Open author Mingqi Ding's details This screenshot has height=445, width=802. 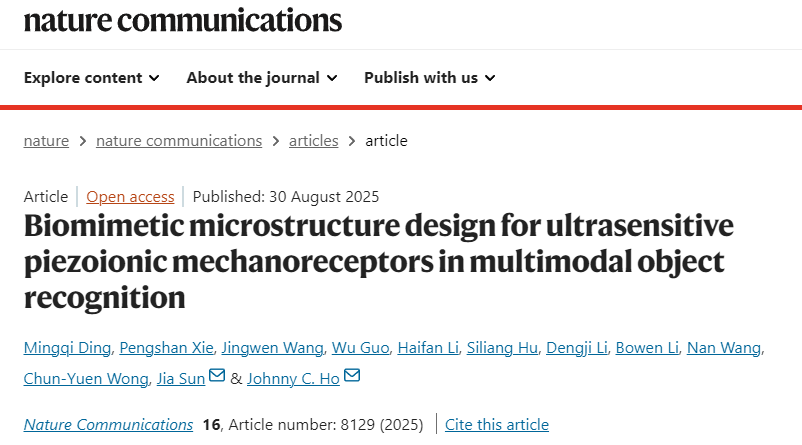(x=67, y=348)
